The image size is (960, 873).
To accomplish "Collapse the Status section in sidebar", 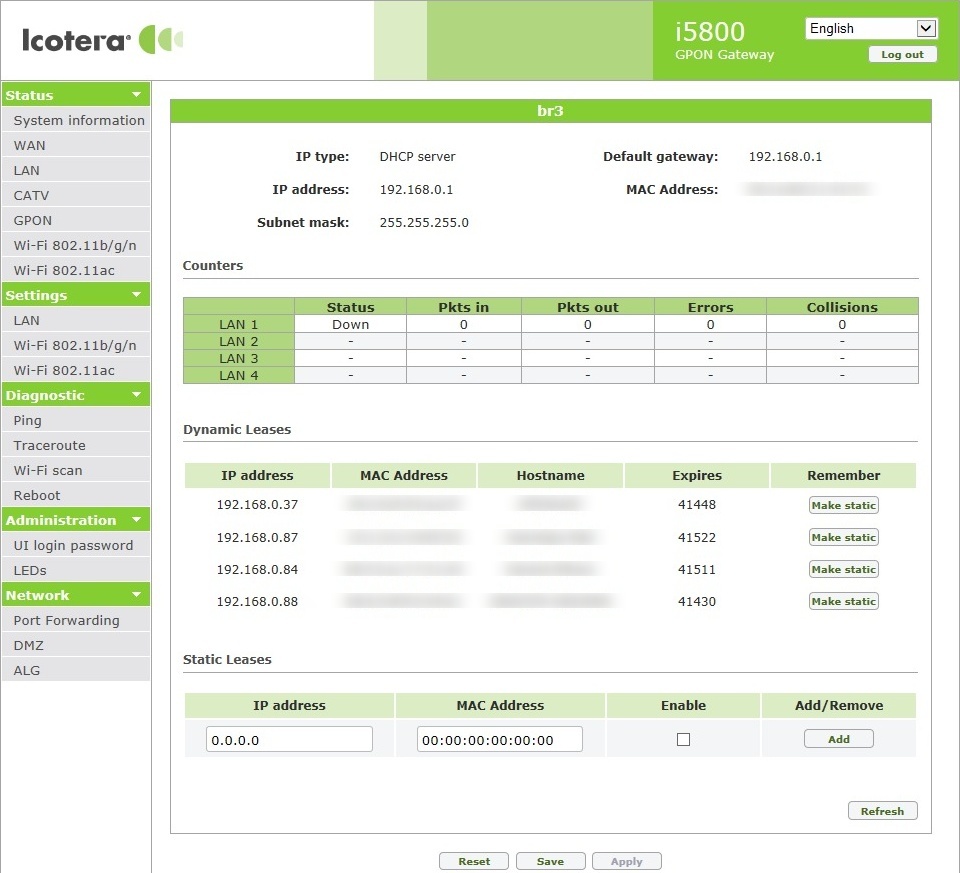I will pos(135,93).
